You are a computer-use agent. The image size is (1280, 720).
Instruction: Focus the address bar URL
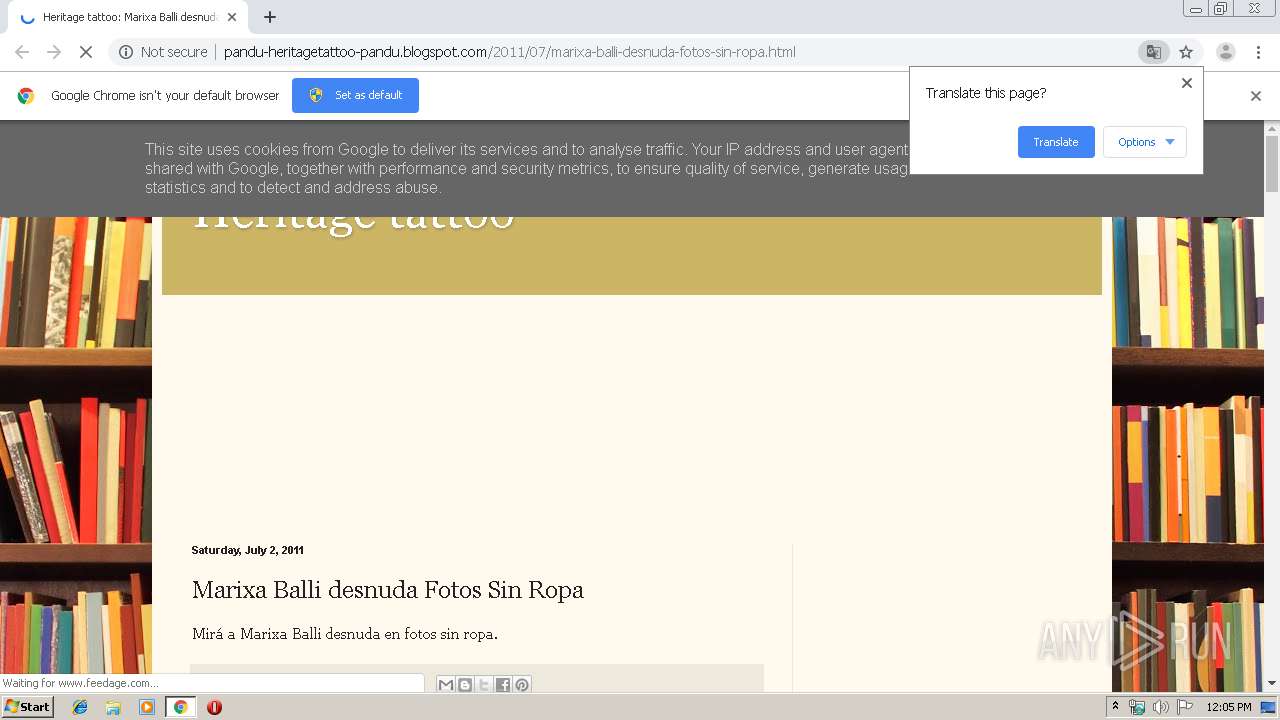click(x=509, y=52)
